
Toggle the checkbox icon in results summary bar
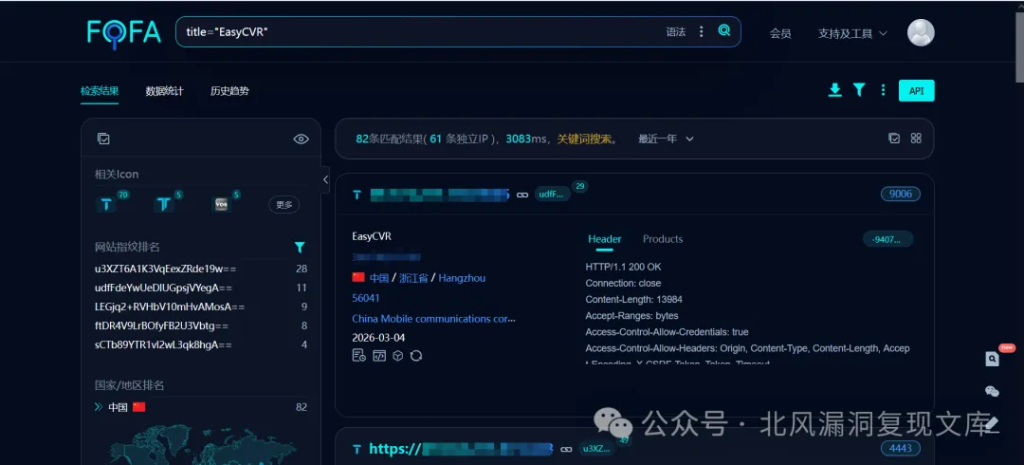point(894,139)
